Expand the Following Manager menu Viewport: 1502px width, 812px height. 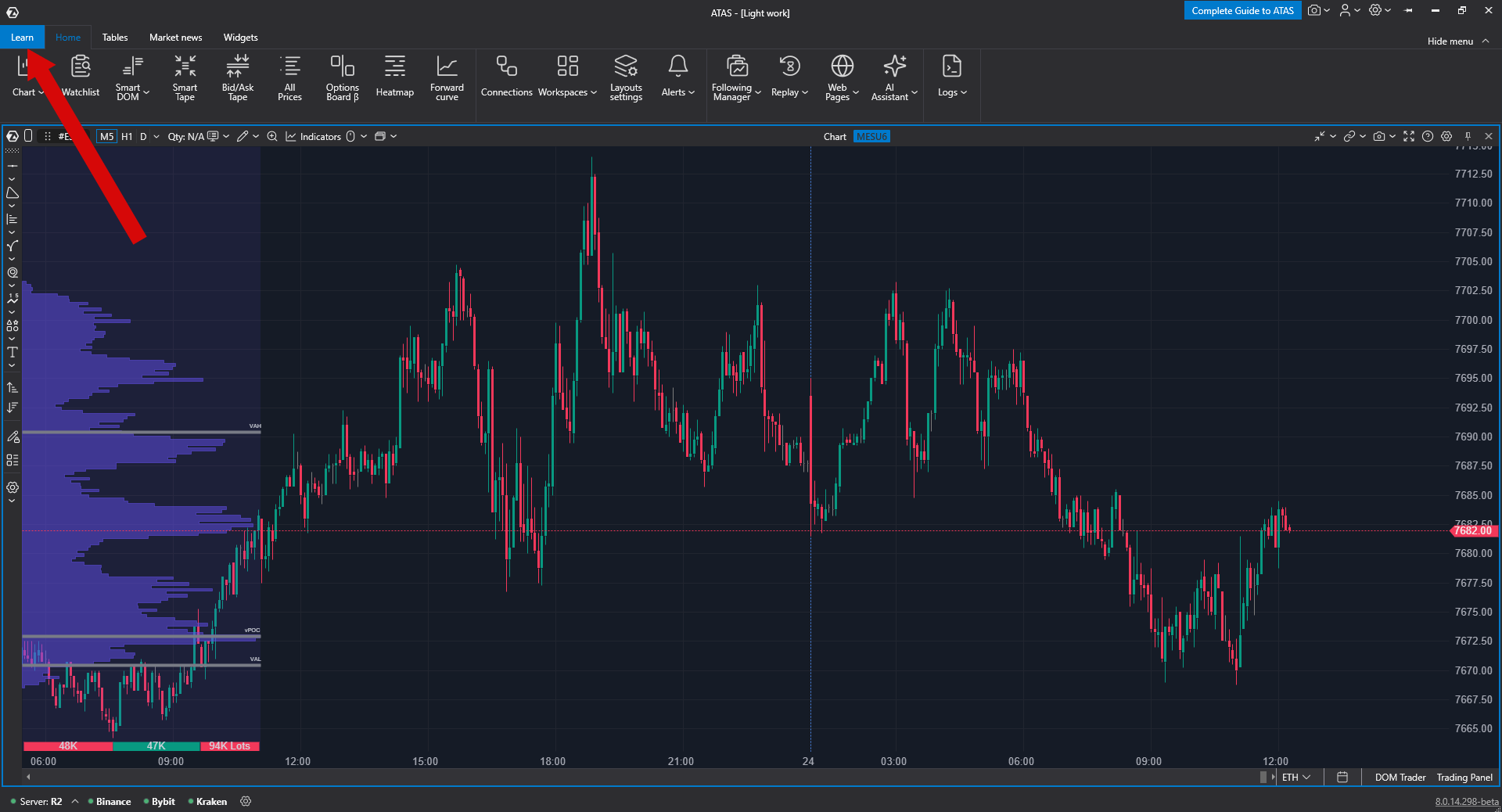click(736, 77)
